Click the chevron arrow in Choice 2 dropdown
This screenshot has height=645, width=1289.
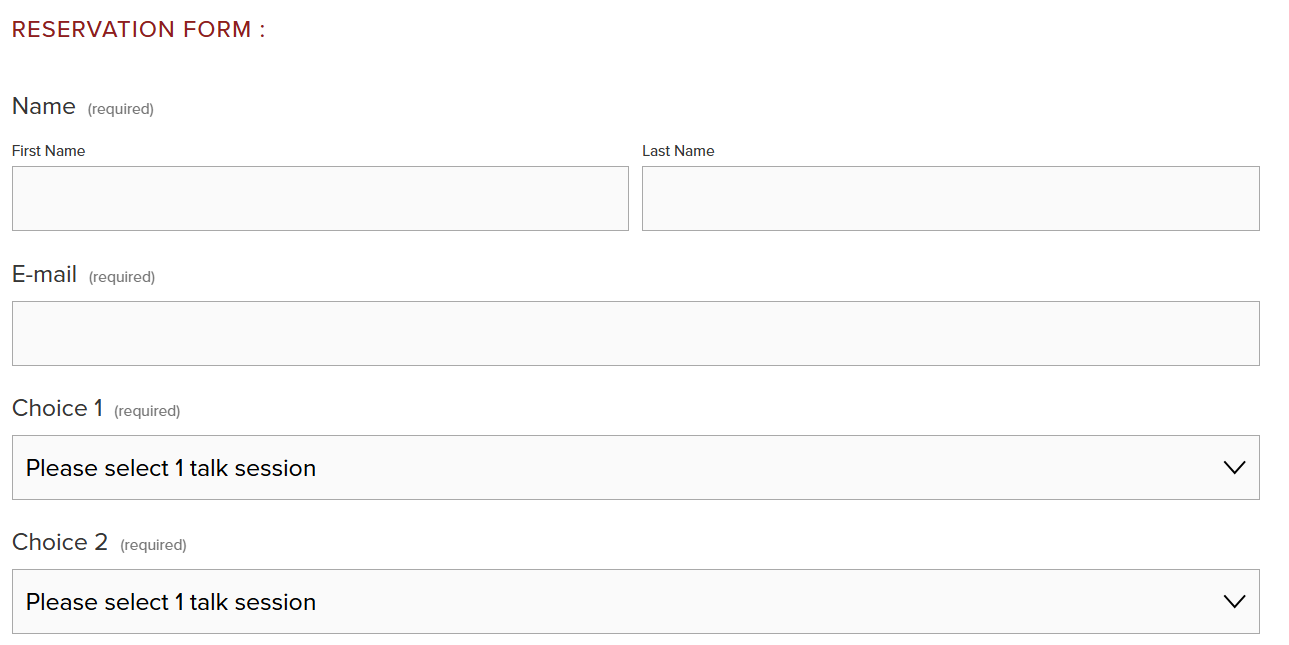point(1234,601)
